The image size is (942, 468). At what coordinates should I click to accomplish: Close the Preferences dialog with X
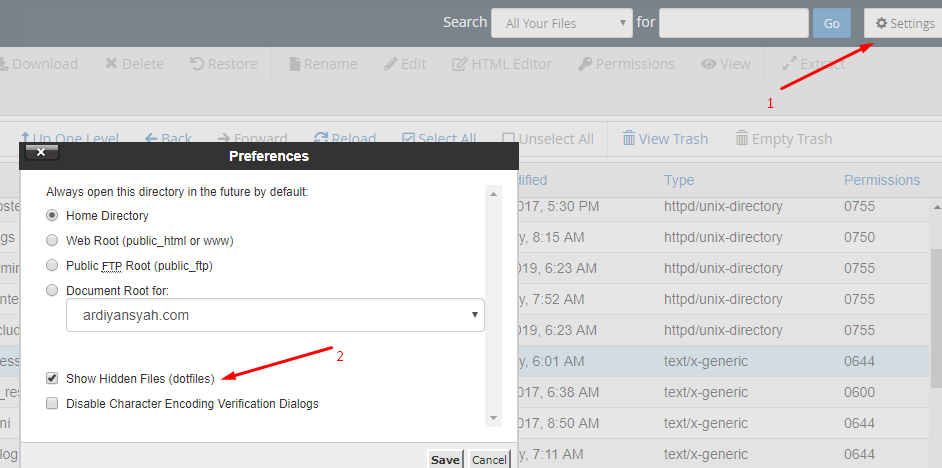[x=41, y=153]
